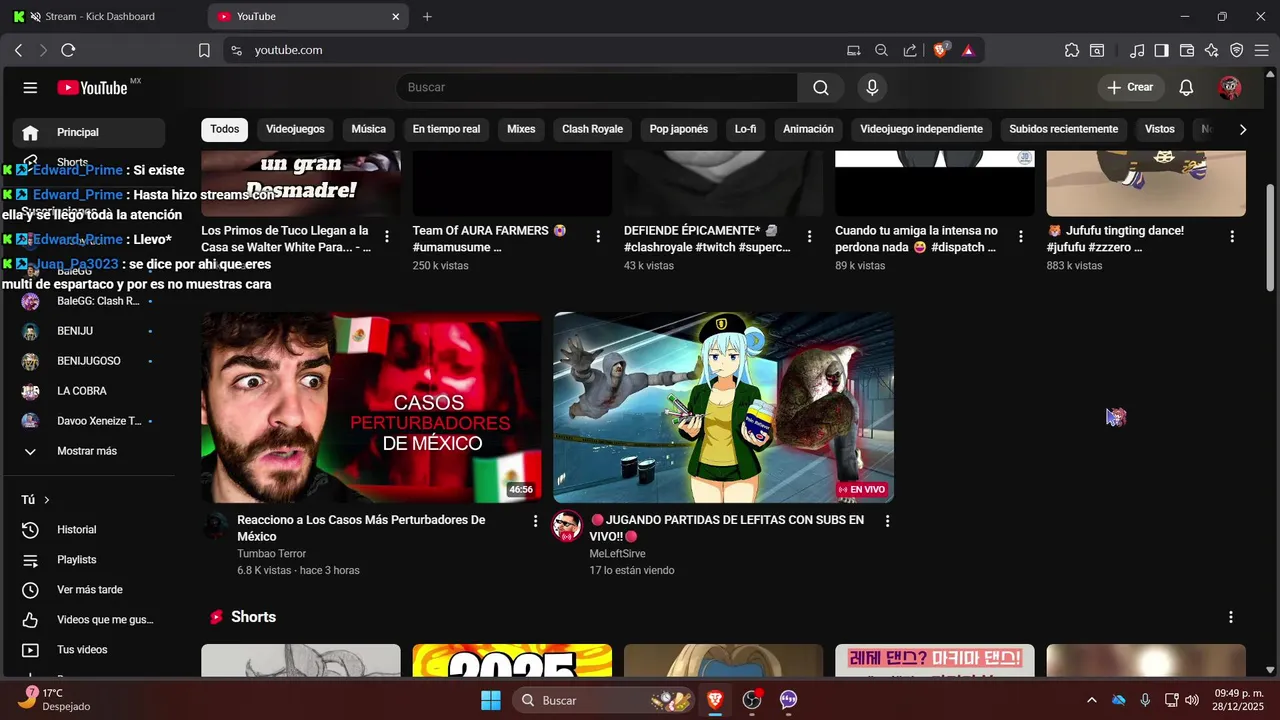Open more options for Tumbao Terror video
This screenshot has width=1280, height=720.
pos(535,521)
